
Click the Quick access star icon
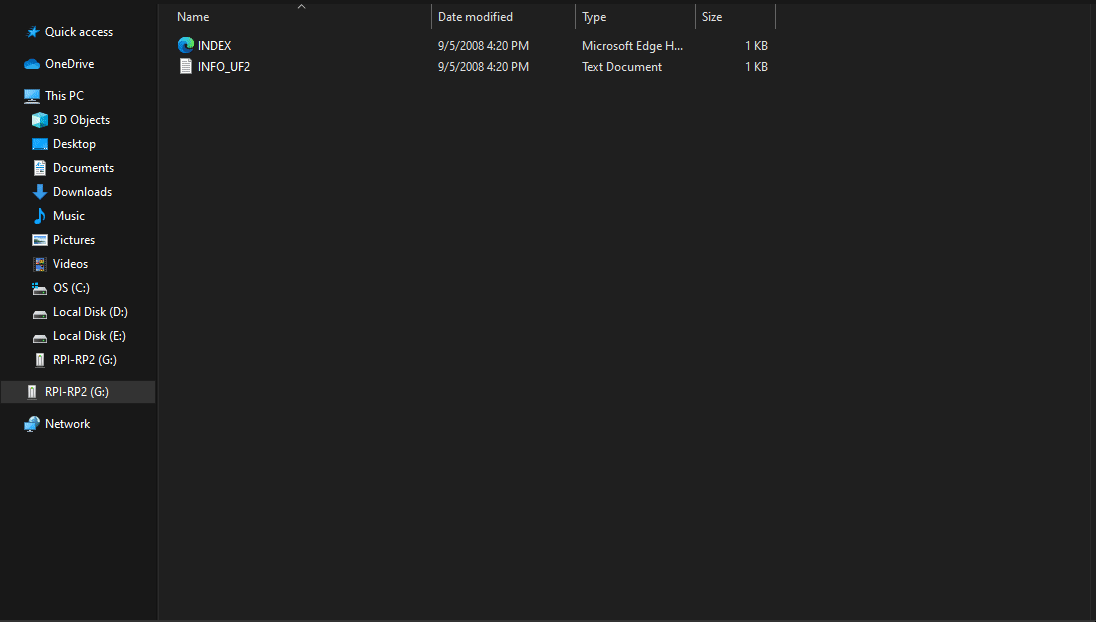[32, 32]
